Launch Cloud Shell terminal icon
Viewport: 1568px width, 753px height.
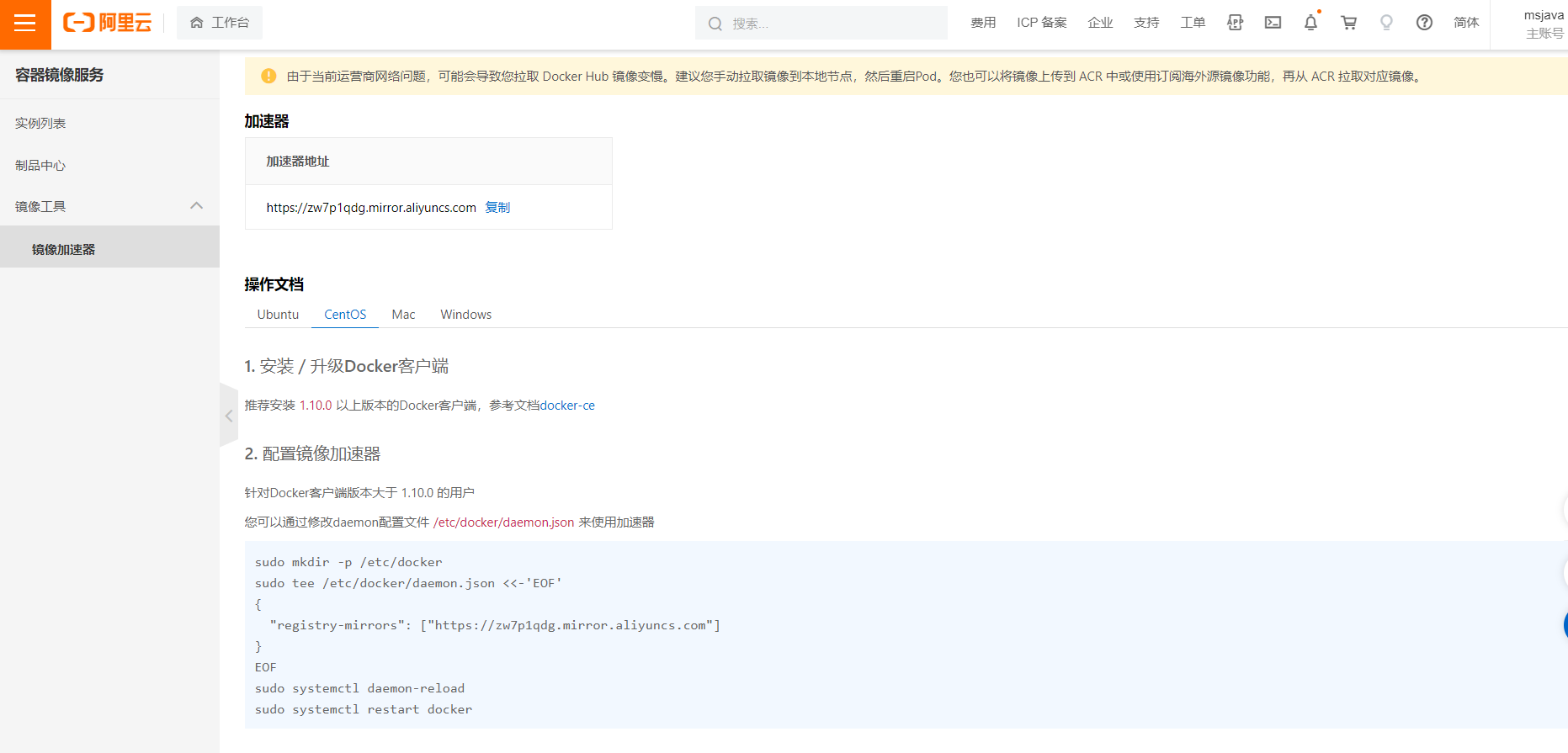1273,23
